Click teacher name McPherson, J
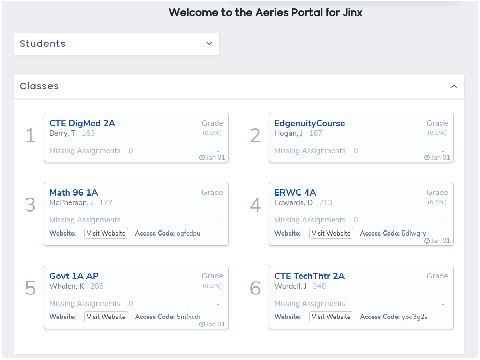 [71, 203]
